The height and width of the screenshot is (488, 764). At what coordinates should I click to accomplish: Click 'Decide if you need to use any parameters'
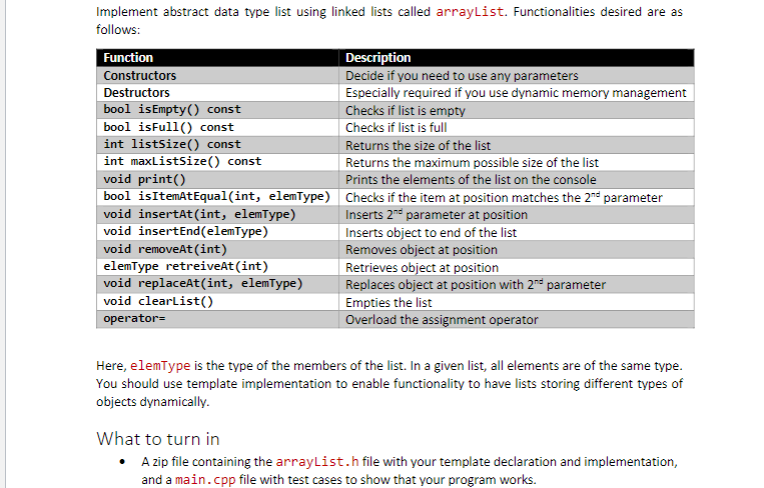(462, 75)
